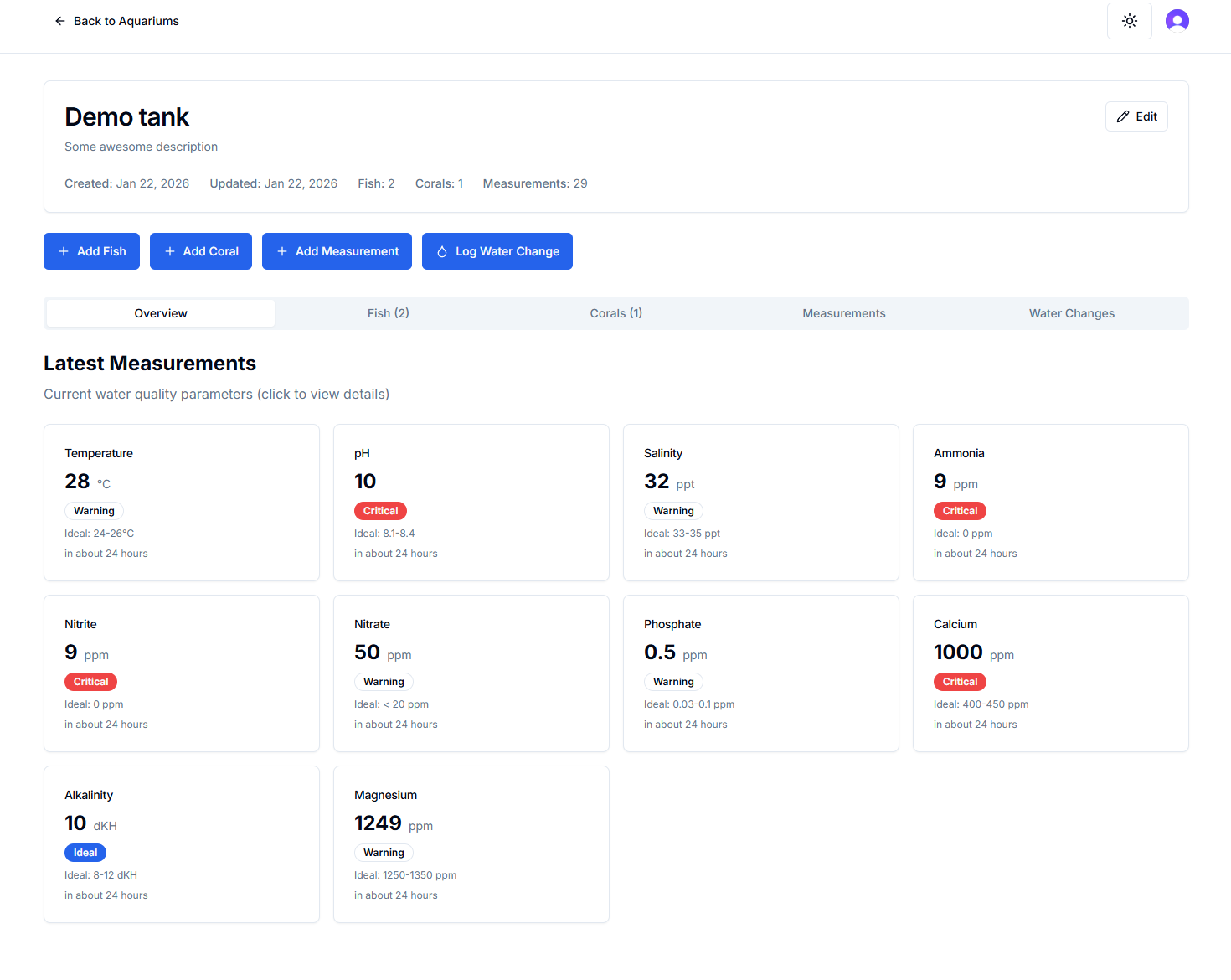Open the Corals (1) tab
The image size is (1231, 980).
(x=615, y=313)
